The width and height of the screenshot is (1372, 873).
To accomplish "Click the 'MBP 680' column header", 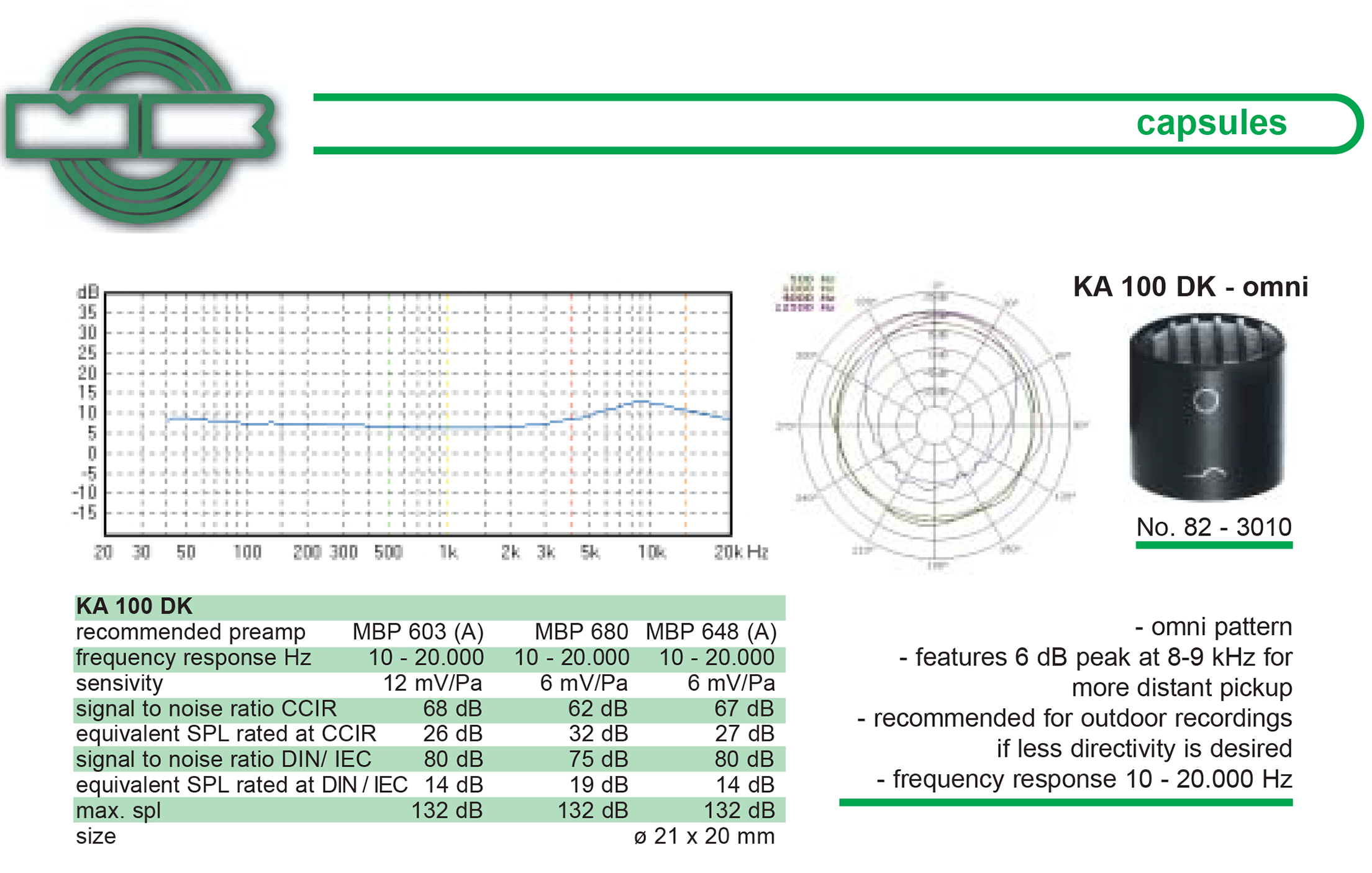I will click(x=581, y=632).
